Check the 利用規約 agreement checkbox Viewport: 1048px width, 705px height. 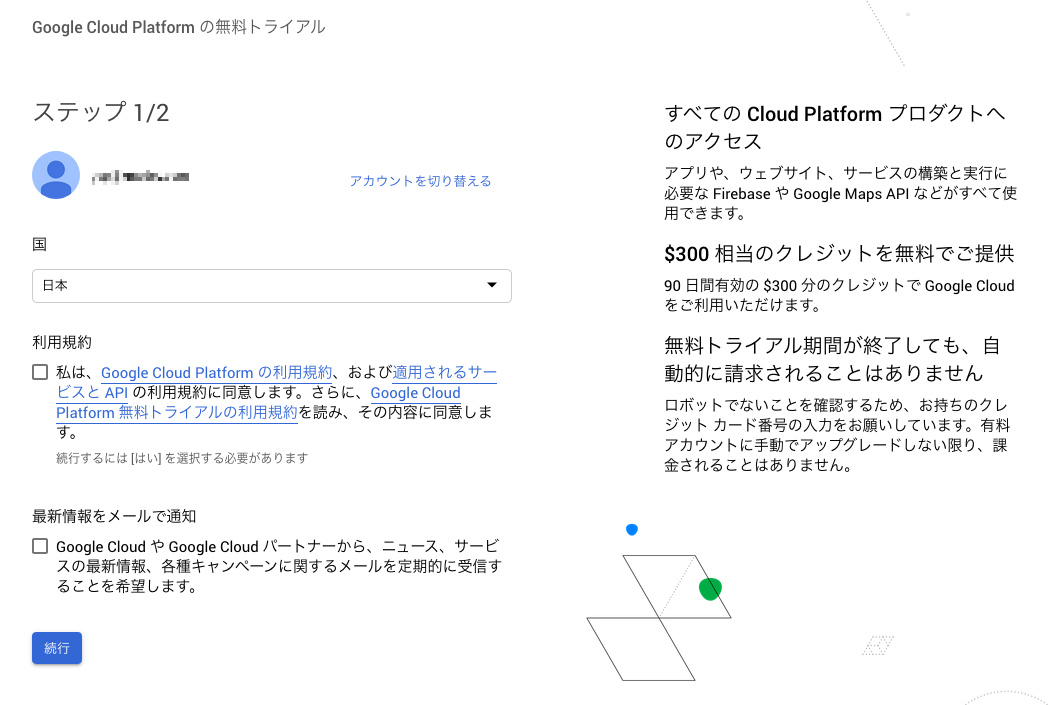(40, 372)
